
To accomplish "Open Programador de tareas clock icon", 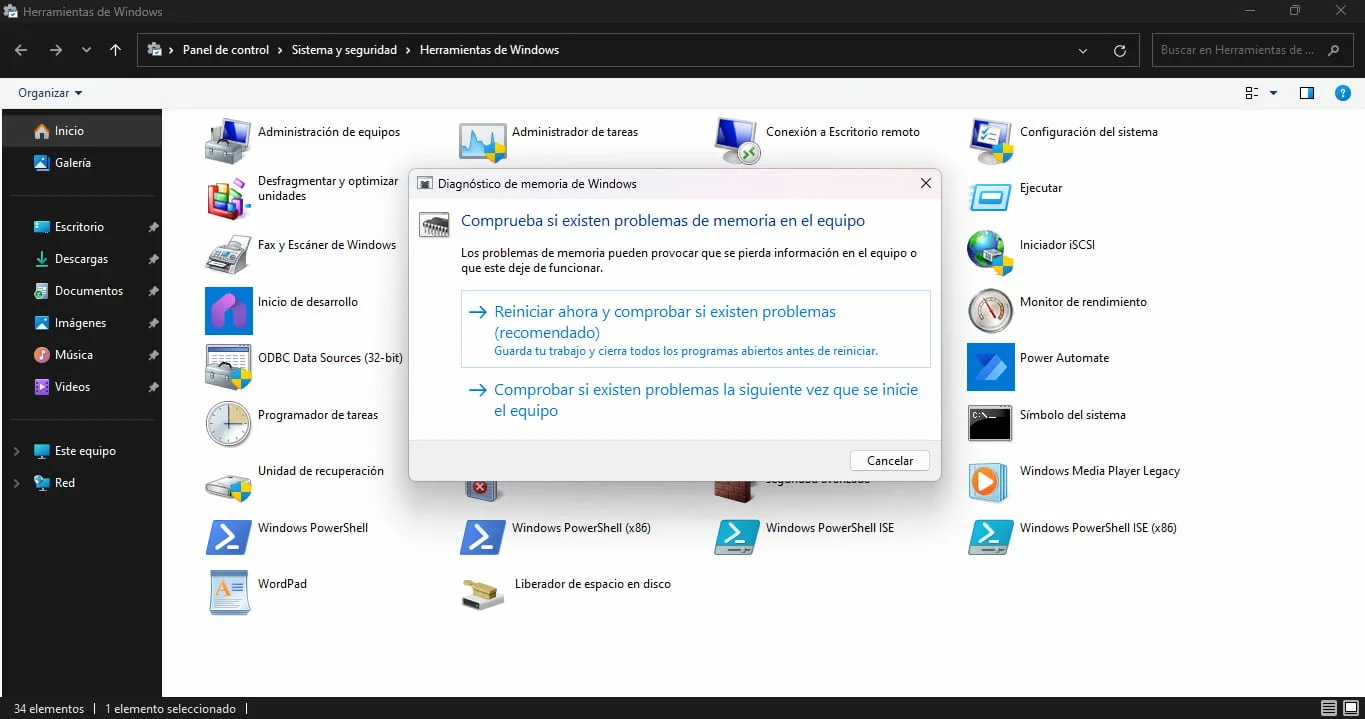I will pyautogui.click(x=228, y=424).
